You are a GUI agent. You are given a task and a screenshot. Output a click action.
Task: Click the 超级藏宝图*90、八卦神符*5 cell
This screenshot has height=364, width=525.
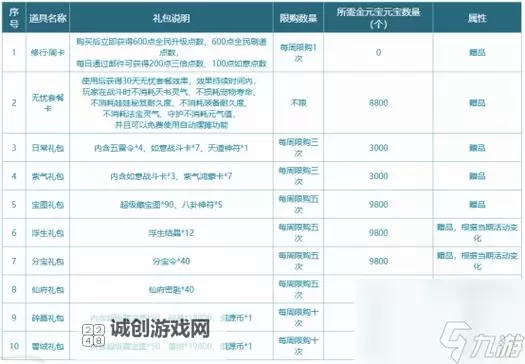(171, 204)
